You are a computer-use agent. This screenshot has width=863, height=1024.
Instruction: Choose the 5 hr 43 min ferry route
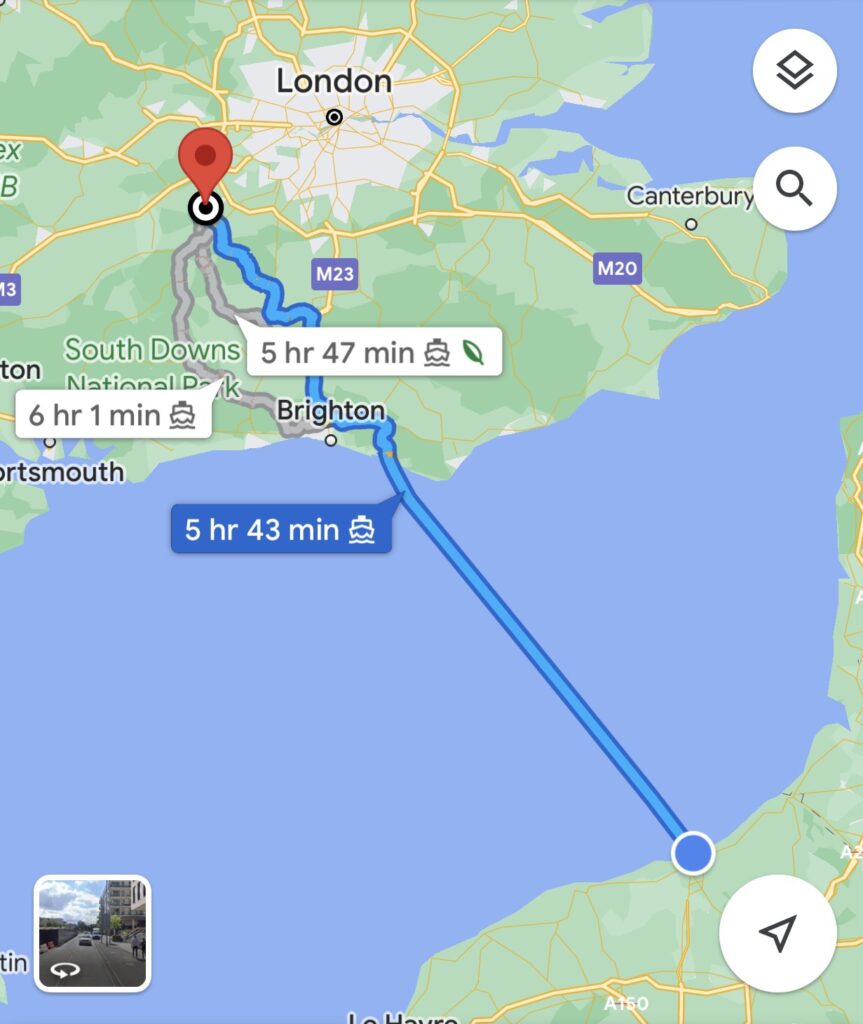point(281,529)
